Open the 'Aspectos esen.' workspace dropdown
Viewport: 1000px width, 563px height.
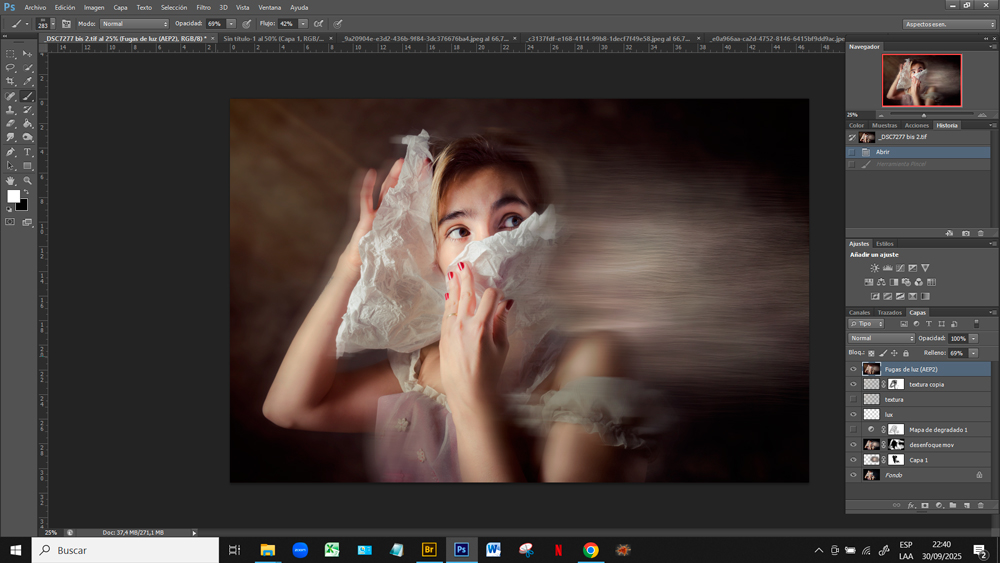click(x=948, y=24)
